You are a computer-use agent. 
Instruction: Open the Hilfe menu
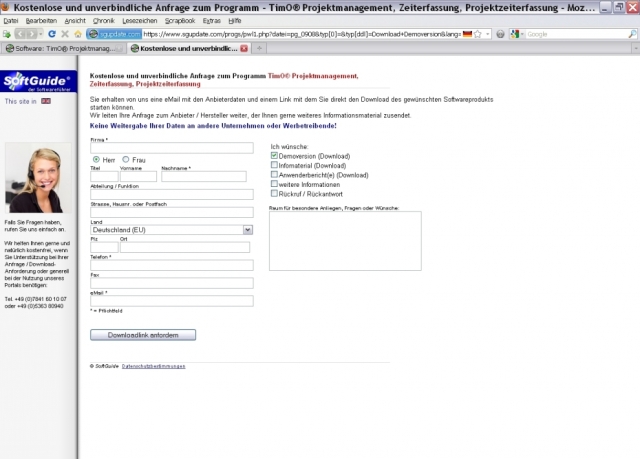pyautogui.click(x=235, y=20)
